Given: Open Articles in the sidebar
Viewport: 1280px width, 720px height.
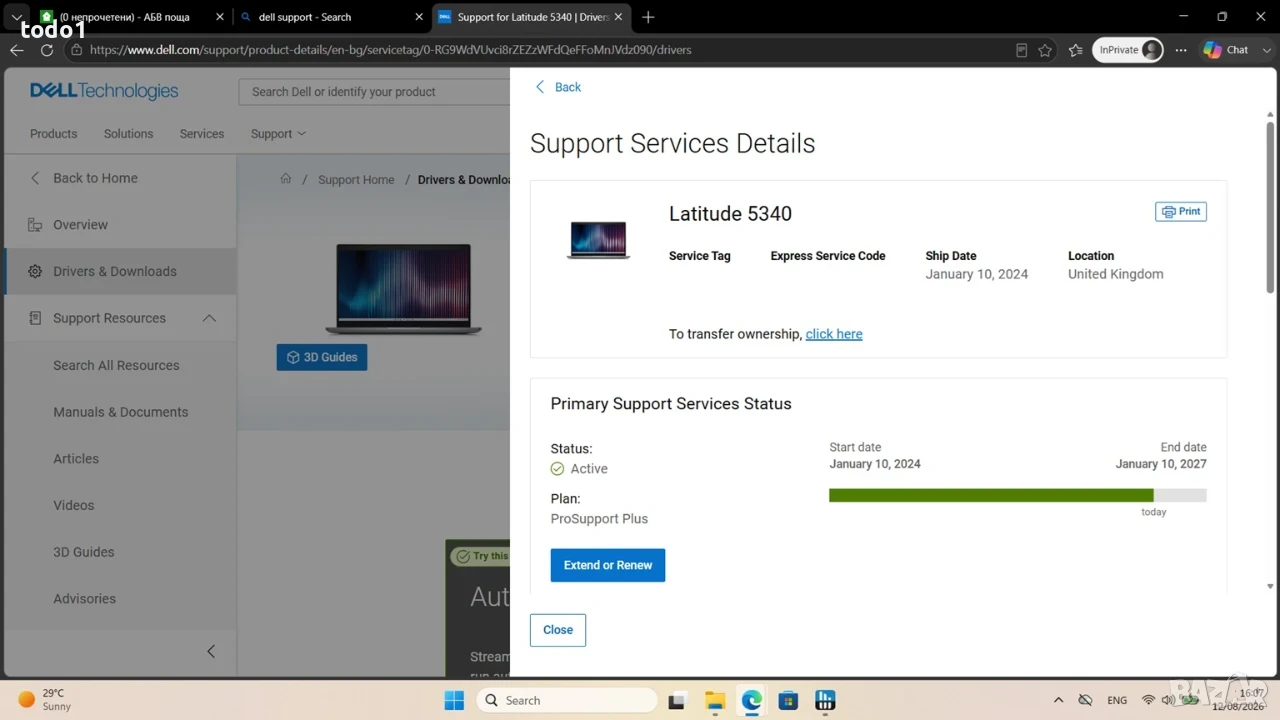Looking at the screenshot, I should [76, 459].
